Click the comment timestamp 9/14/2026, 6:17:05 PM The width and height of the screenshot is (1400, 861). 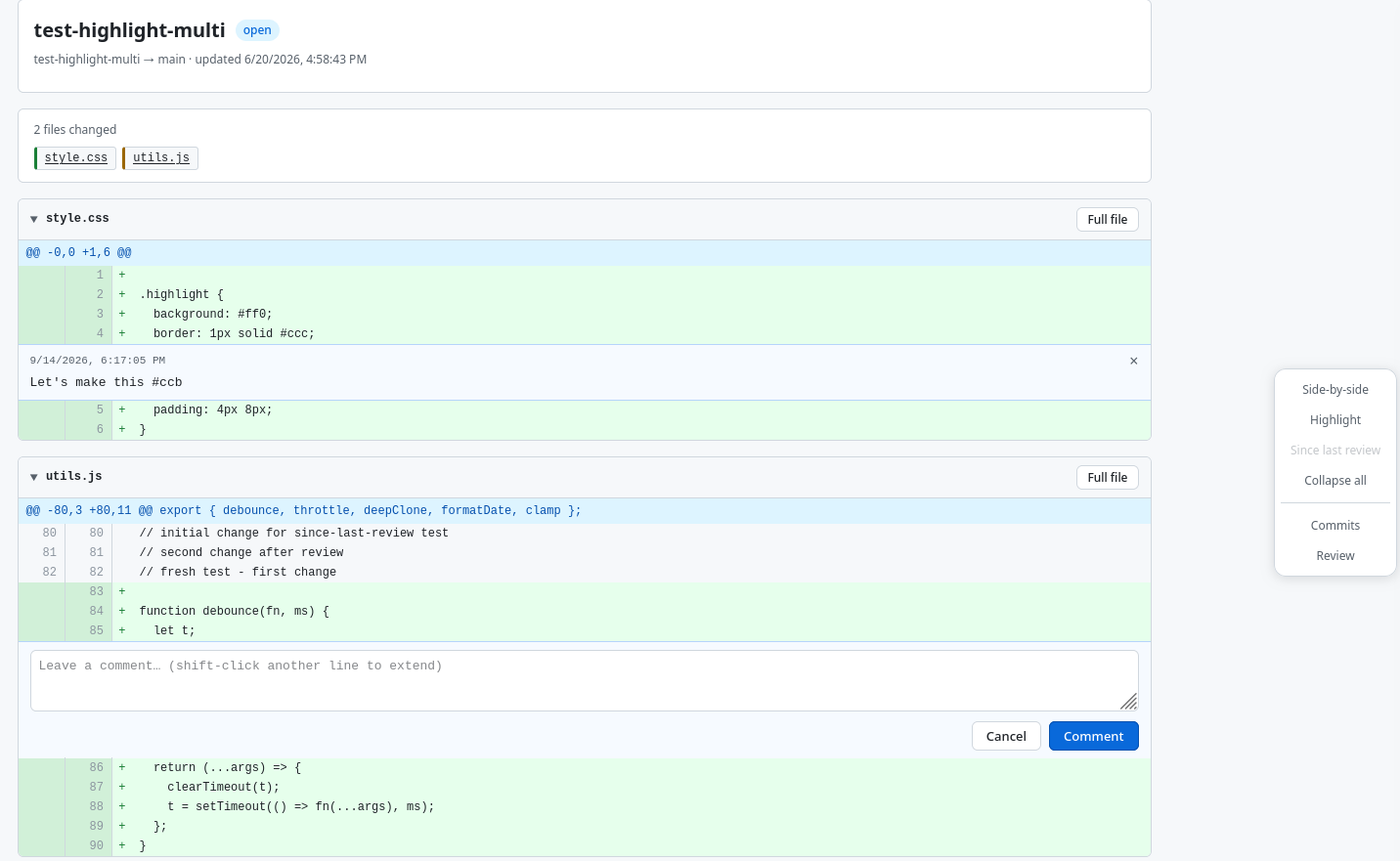tap(98, 361)
